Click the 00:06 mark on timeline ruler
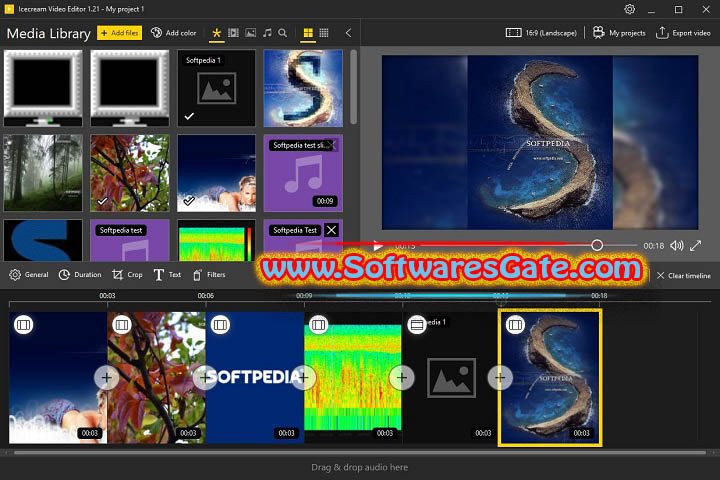The width and height of the screenshot is (720, 480). click(x=205, y=295)
